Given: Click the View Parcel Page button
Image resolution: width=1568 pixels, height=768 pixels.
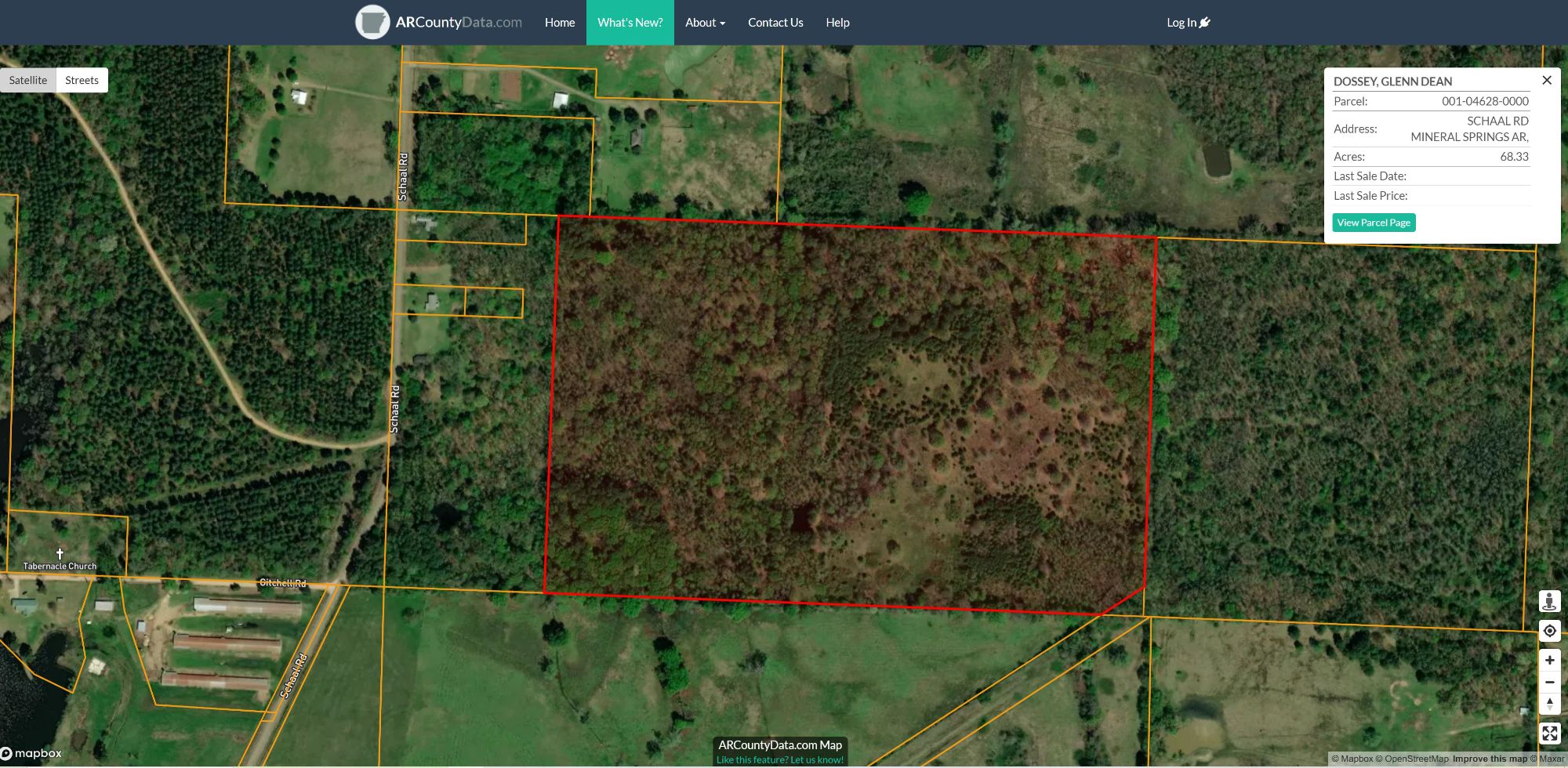Looking at the screenshot, I should pos(1373,222).
